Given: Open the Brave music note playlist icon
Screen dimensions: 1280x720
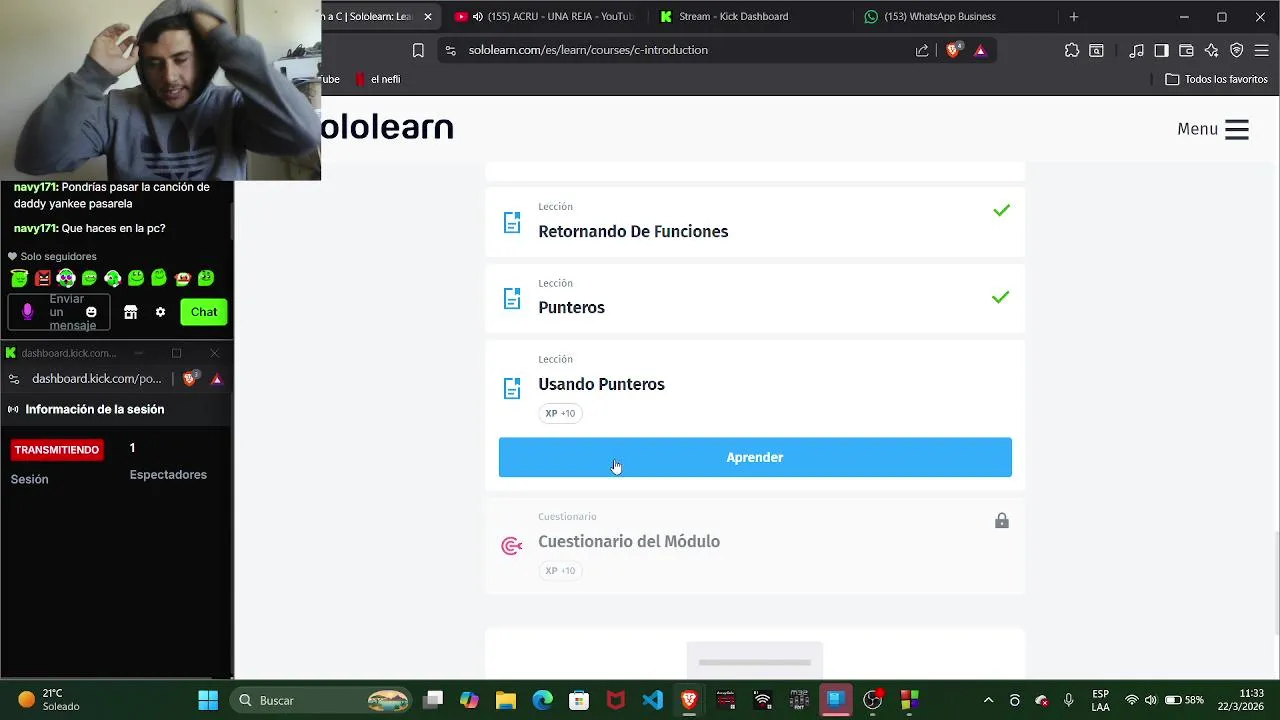Looking at the screenshot, I should (x=1137, y=50).
